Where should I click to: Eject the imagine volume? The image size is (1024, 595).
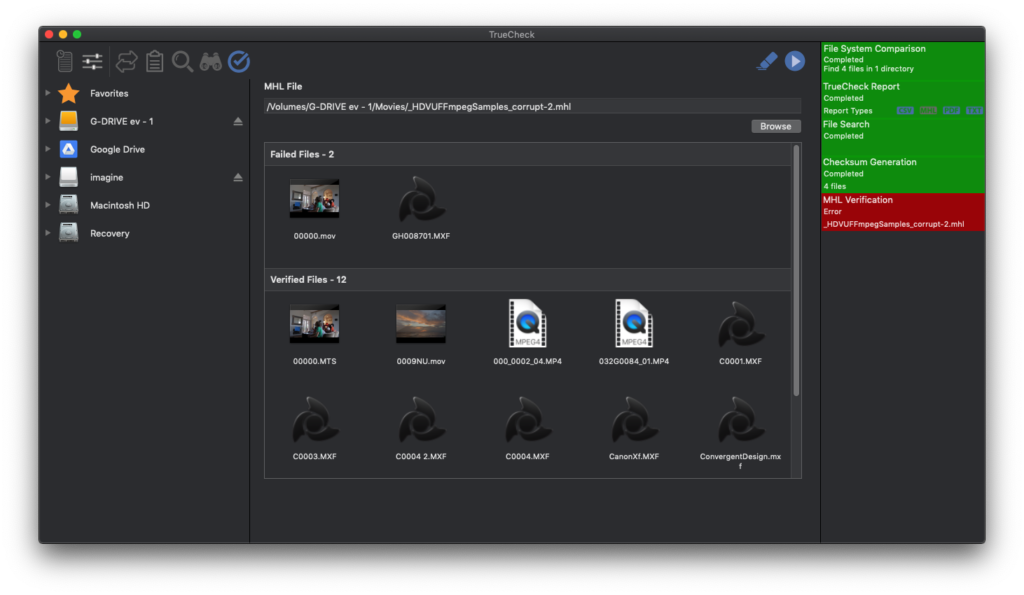click(238, 177)
